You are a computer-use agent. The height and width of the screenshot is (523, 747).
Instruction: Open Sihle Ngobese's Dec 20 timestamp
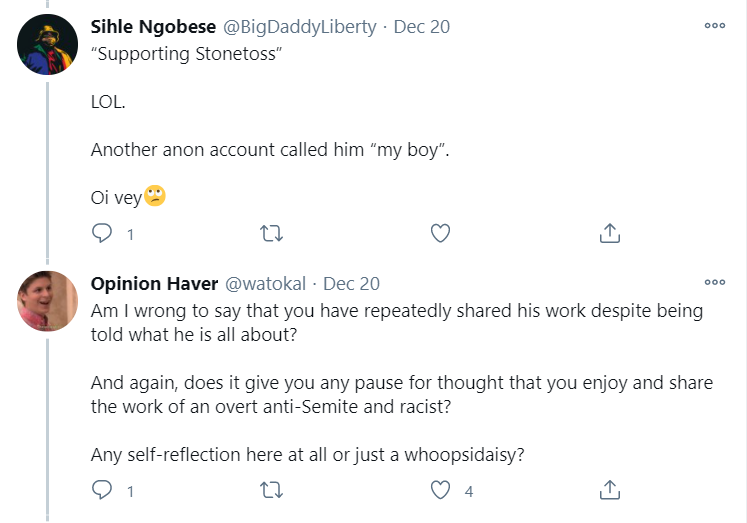423,26
